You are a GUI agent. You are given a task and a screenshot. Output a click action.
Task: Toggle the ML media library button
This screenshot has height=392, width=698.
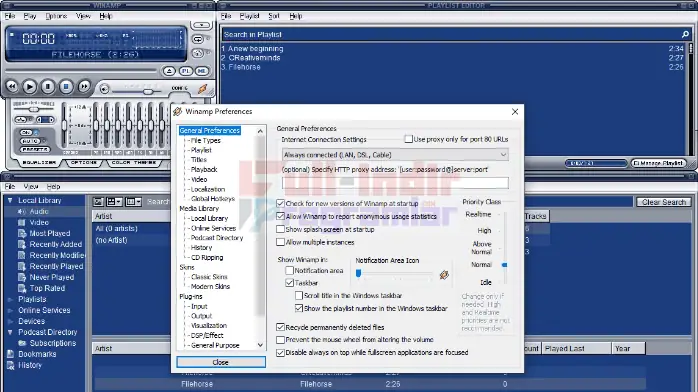click(x=202, y=71)
